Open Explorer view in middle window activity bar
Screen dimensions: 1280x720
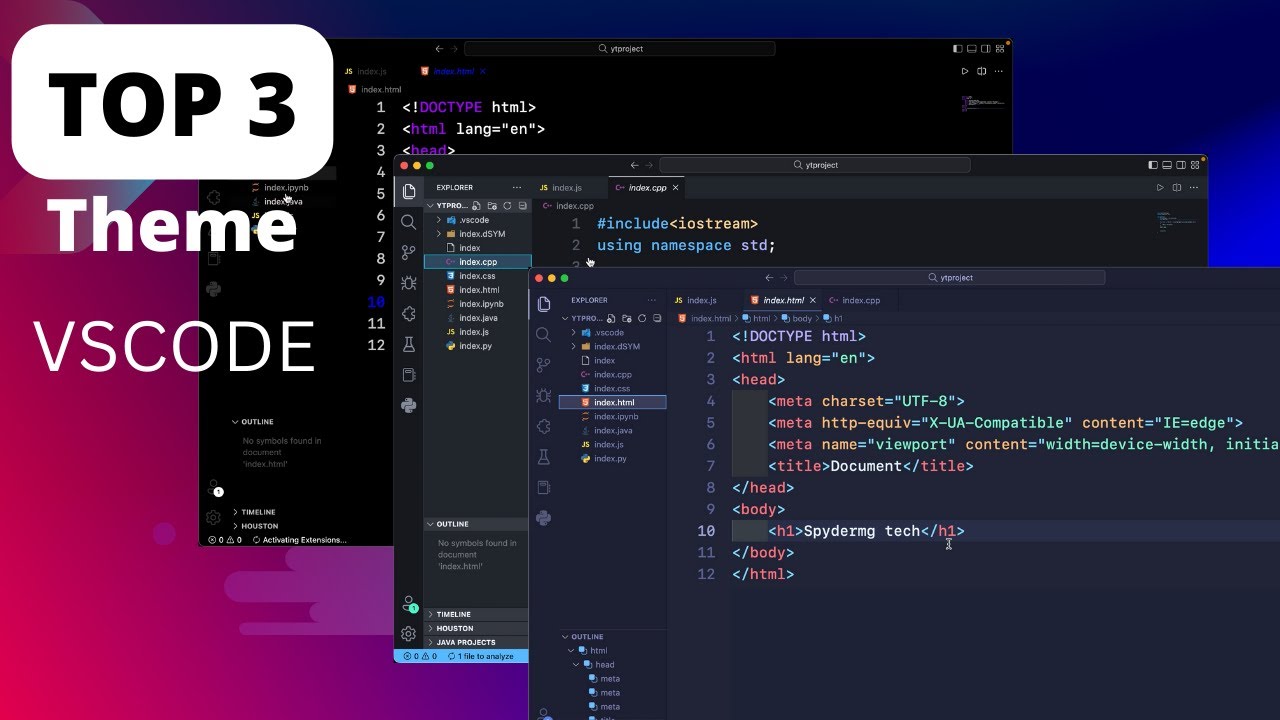[408, 192]
